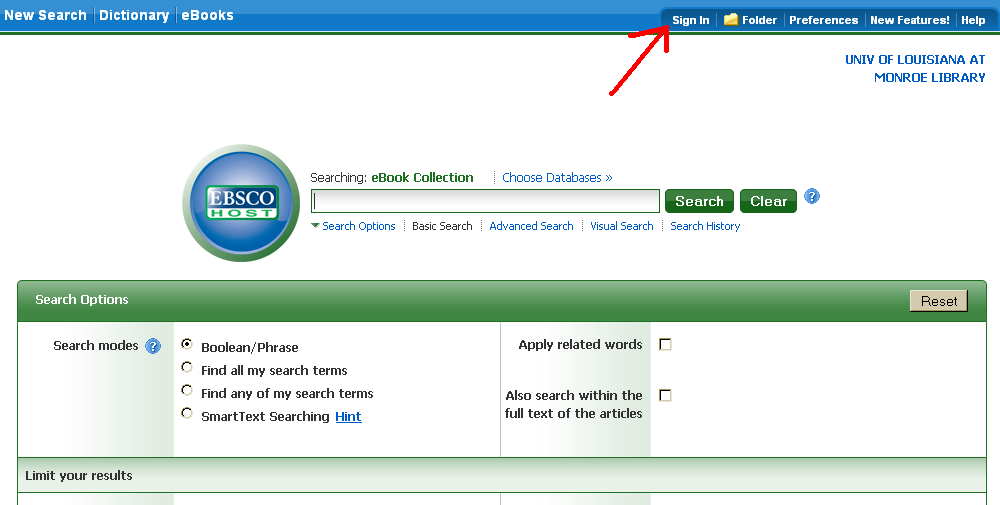Collapse Search Options arrow link

point(353,226)
